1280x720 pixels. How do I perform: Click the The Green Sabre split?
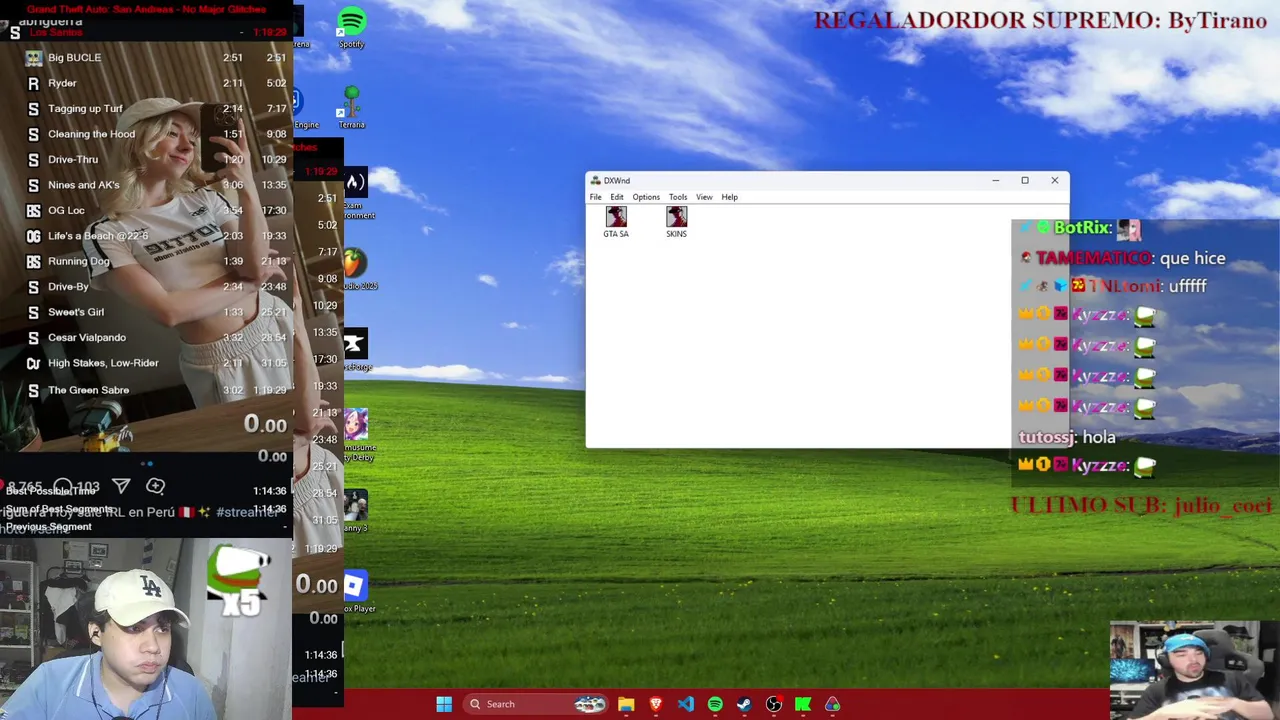(x=157, y=390)
